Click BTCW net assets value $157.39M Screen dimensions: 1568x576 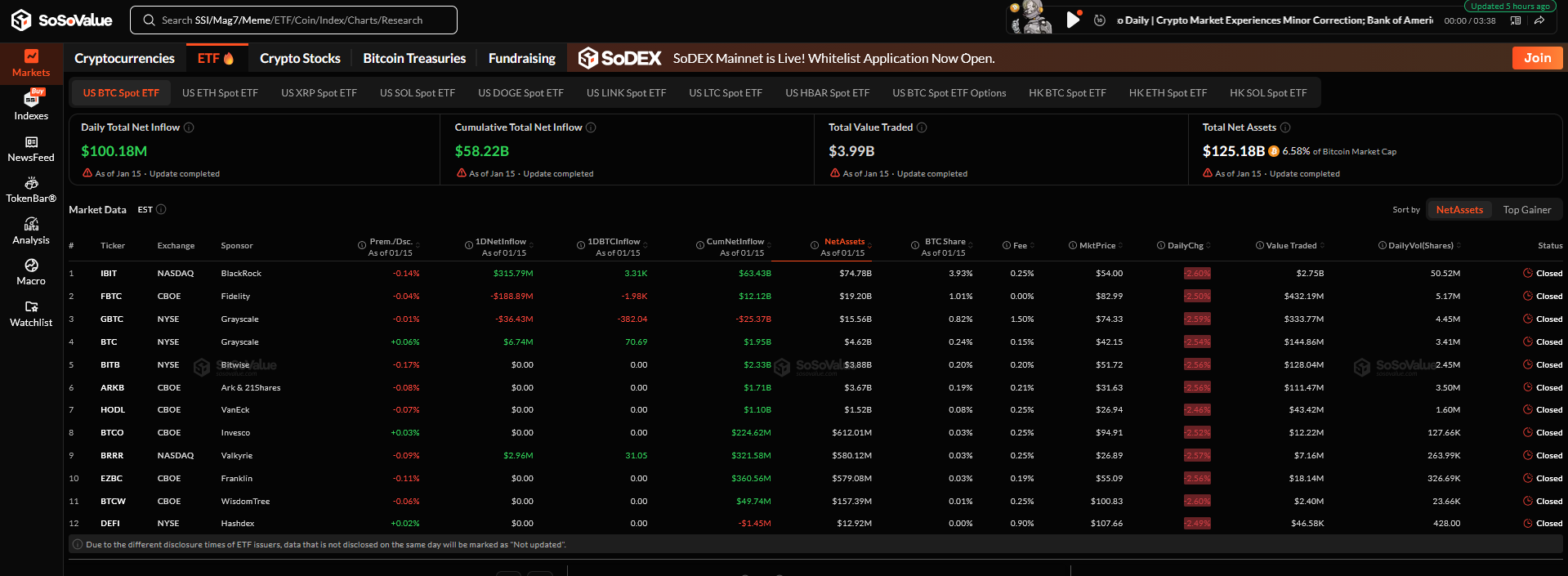coord(851,501)
